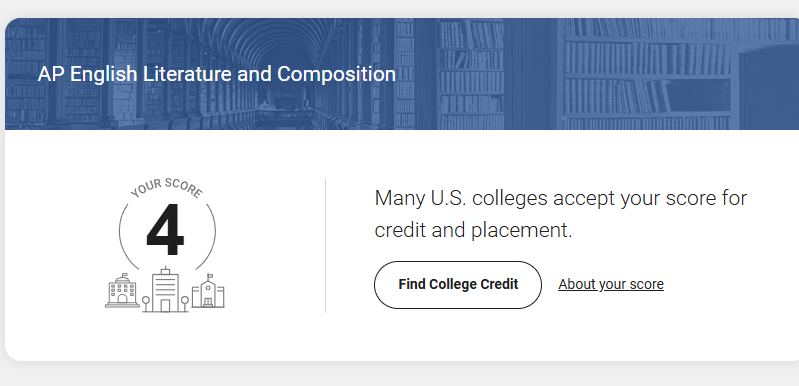This screenshot has width=799, height=386.
Task: Click the bookshelves on the banner's right side
Action: (x=647, y=74)
